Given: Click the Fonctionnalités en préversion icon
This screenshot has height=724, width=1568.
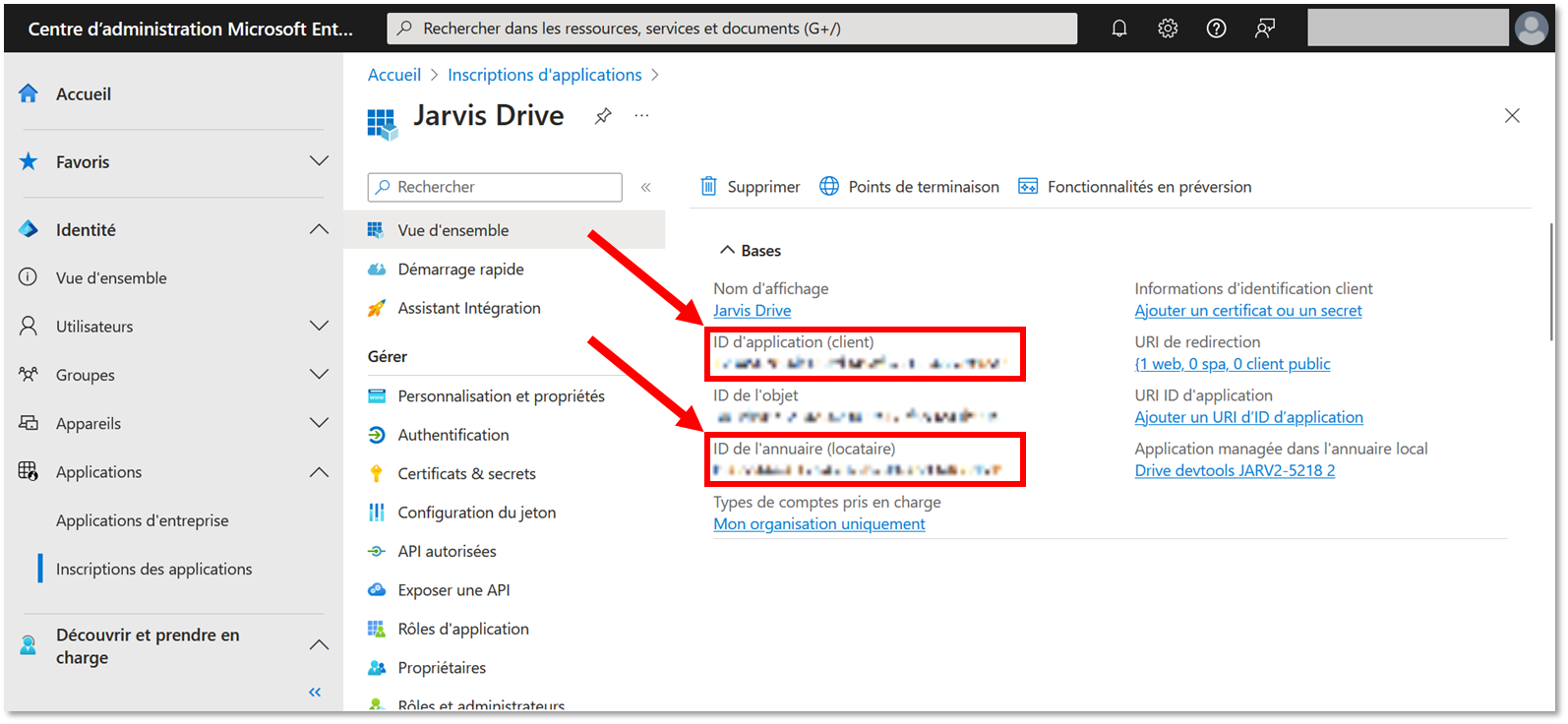Looking at the screenshot, I should point(1028,186).
